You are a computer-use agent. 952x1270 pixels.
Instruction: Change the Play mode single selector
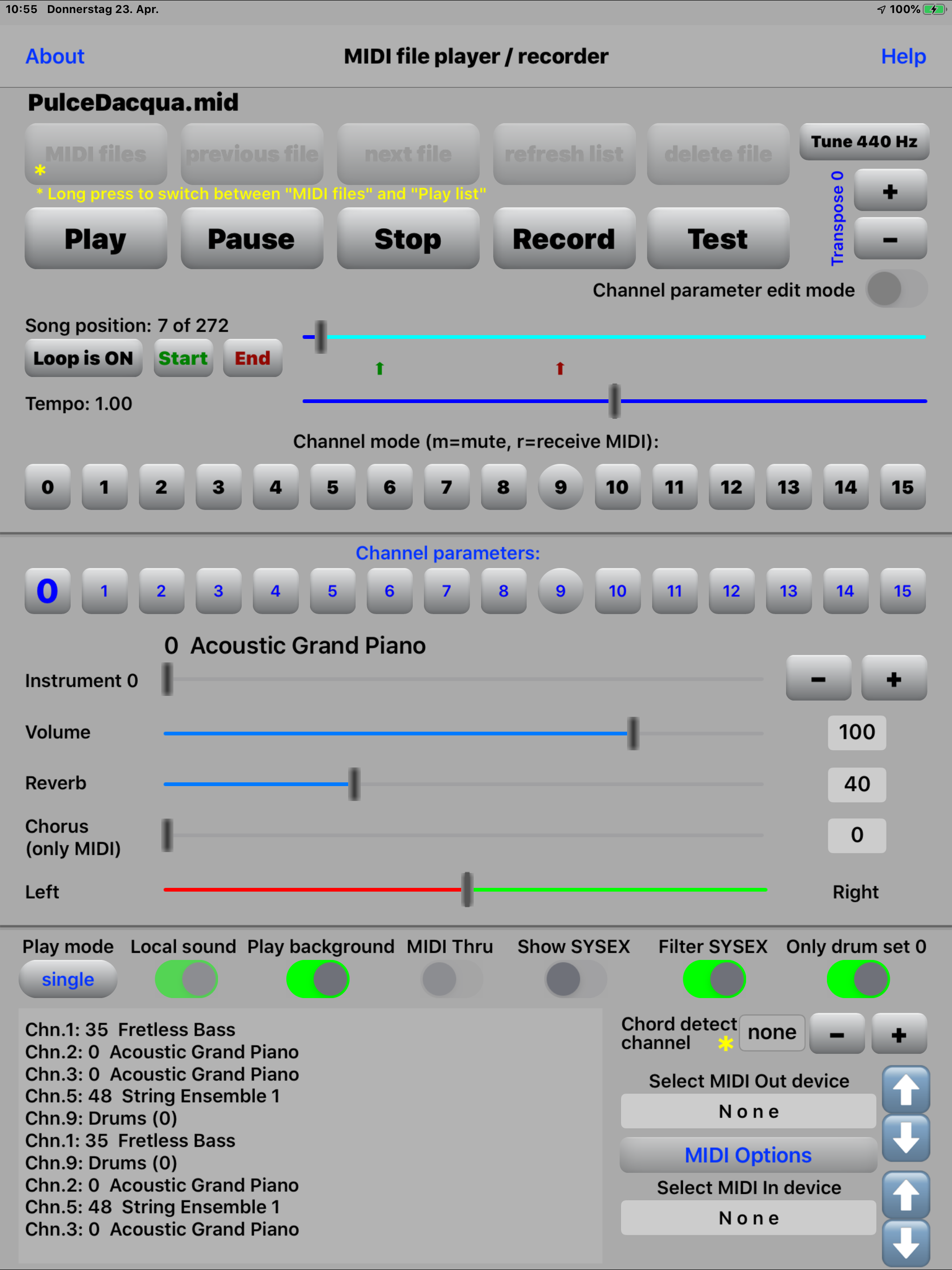pyautogui.click(x=68, y=979)
